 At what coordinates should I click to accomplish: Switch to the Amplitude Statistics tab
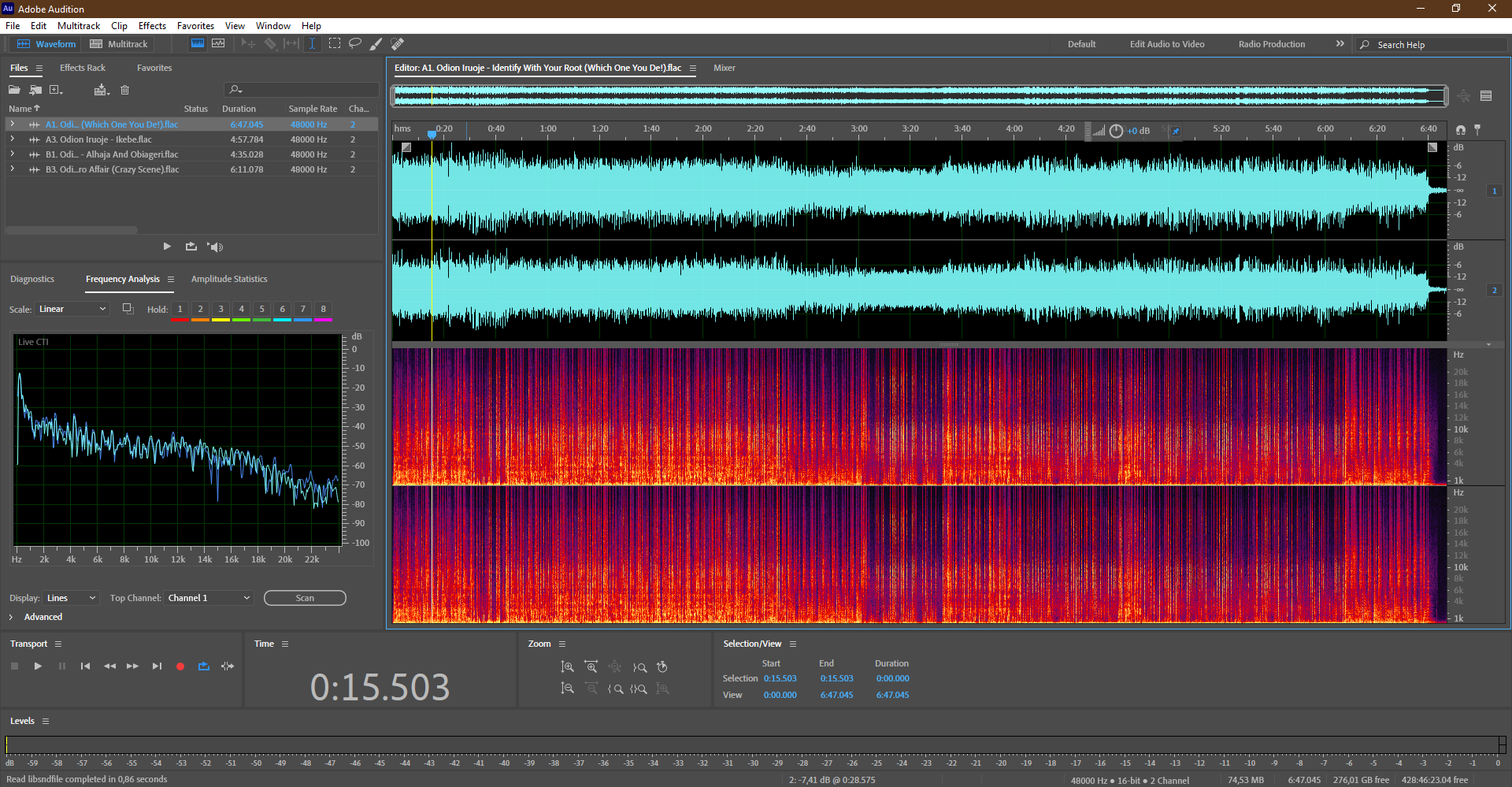(x=229, y=279)
